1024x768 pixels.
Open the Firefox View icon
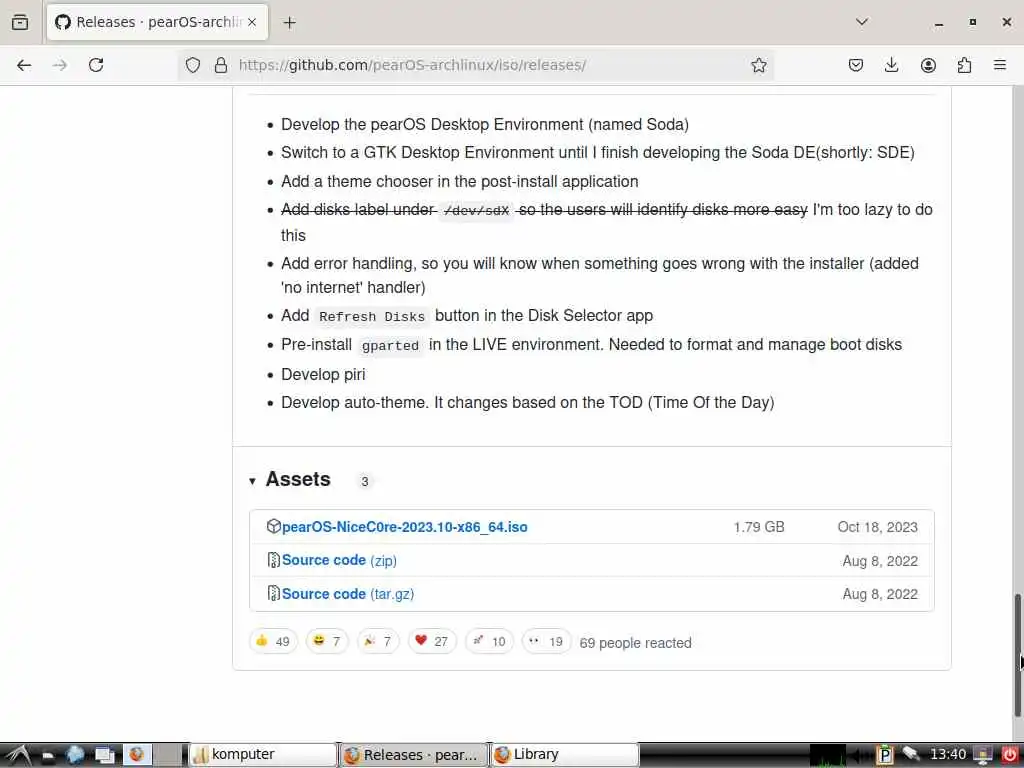click(20, 22)
